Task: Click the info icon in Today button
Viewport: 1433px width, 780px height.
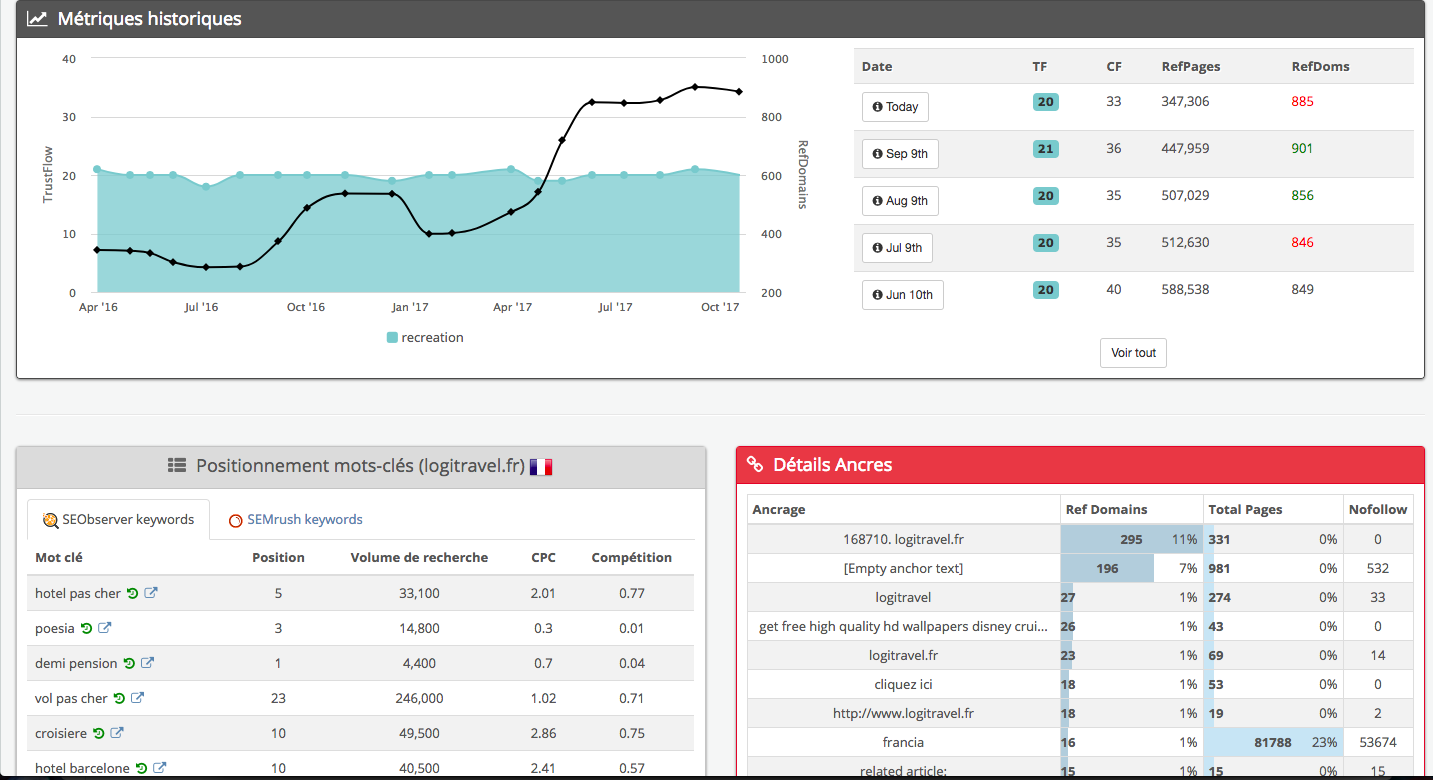Action: pos(877,107)
